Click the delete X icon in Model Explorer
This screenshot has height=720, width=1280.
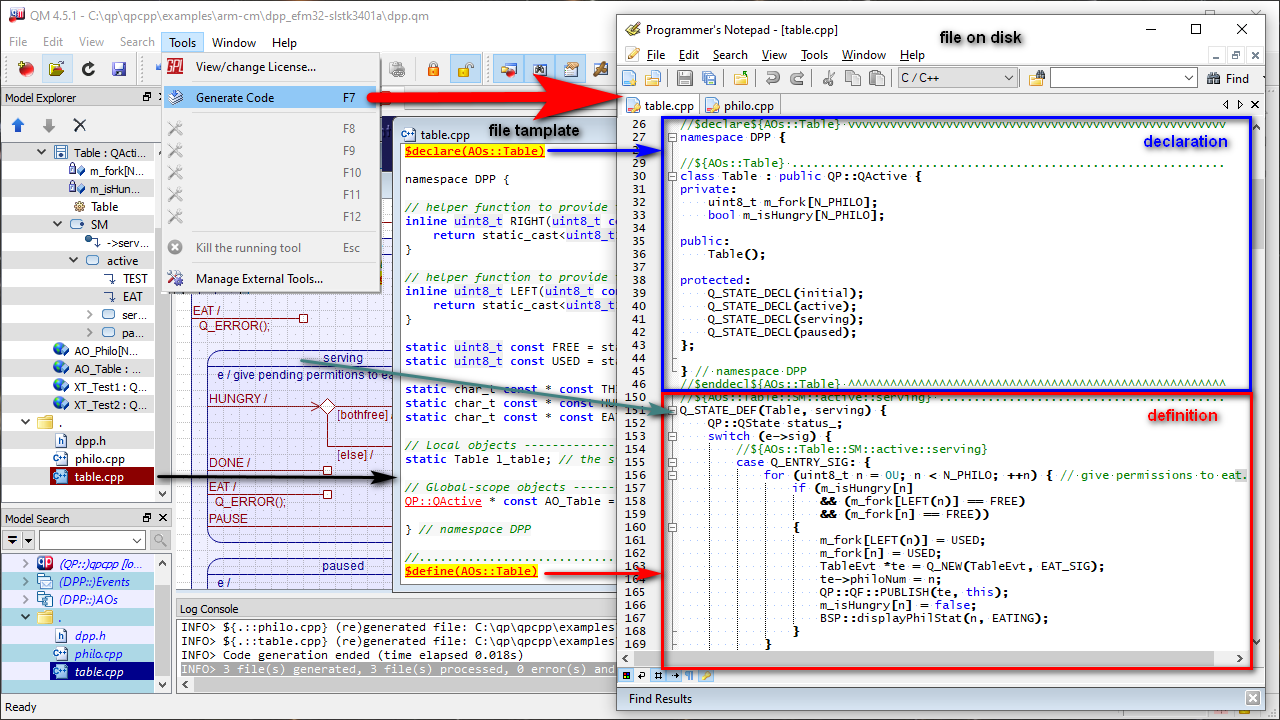coord(80,125)
